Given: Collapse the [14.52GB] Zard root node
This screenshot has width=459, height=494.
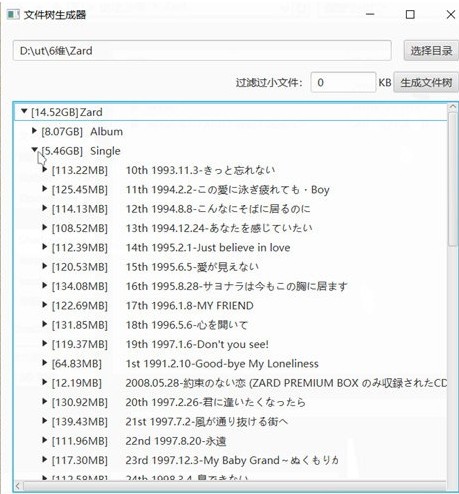Looking at the screenshot, I should tap(24, 111).
